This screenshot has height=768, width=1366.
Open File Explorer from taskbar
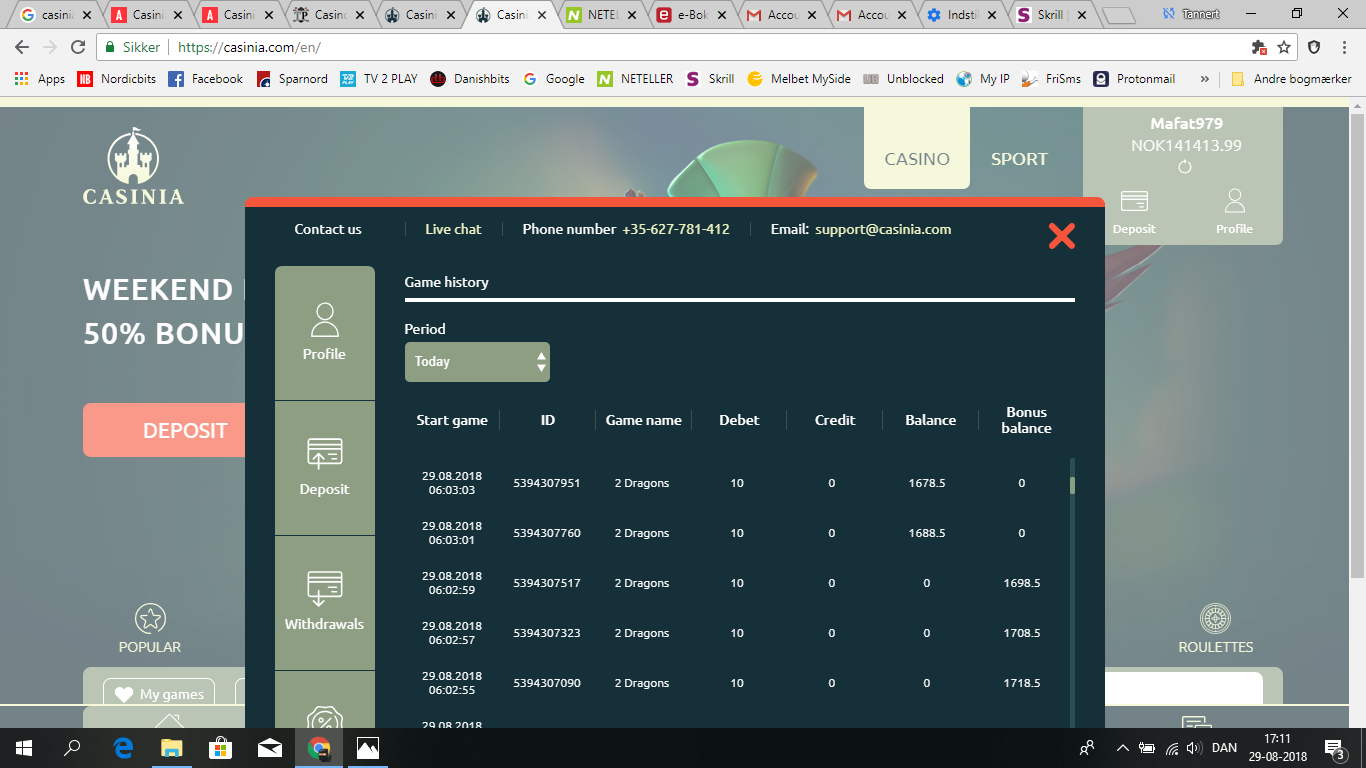pos(172,748)
